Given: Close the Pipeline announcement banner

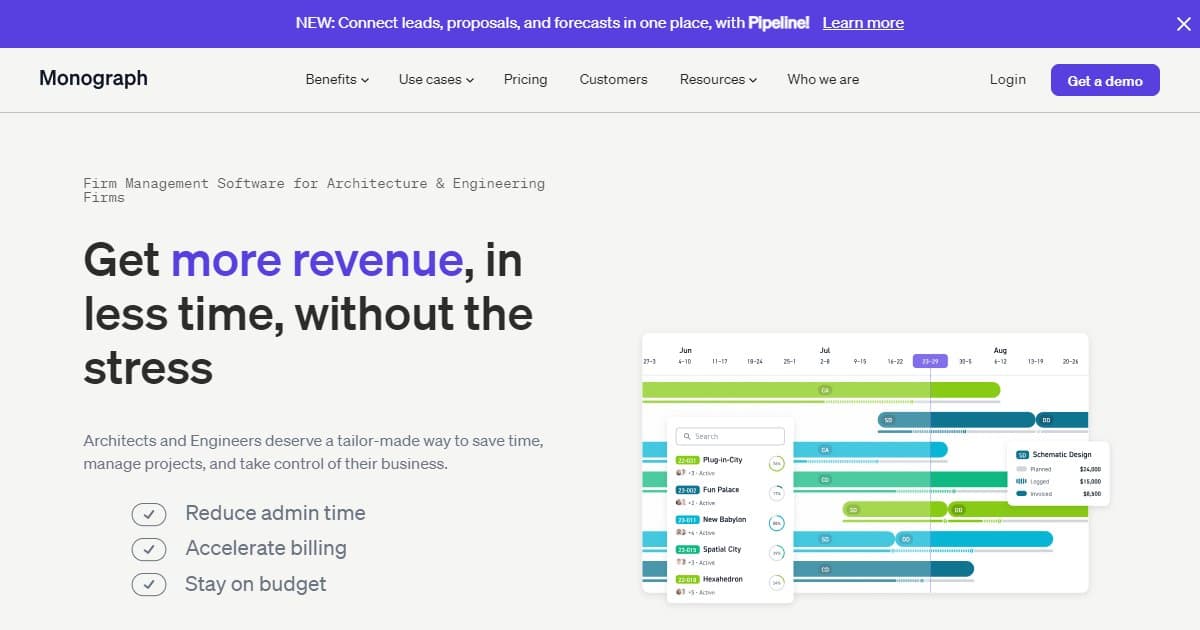Looking at the screenshot, I should click(1183, 24).
